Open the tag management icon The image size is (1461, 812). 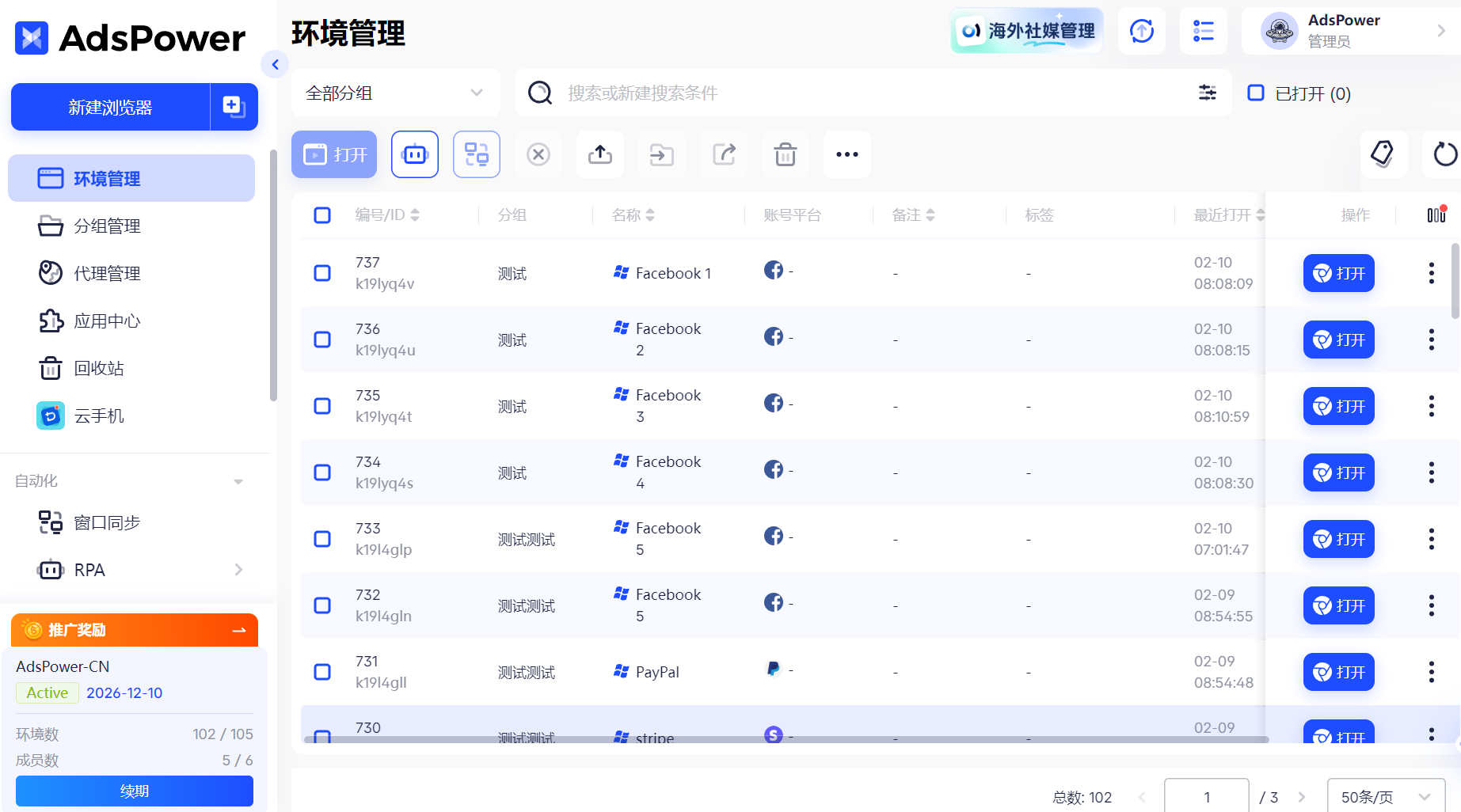coord(1383,154)
